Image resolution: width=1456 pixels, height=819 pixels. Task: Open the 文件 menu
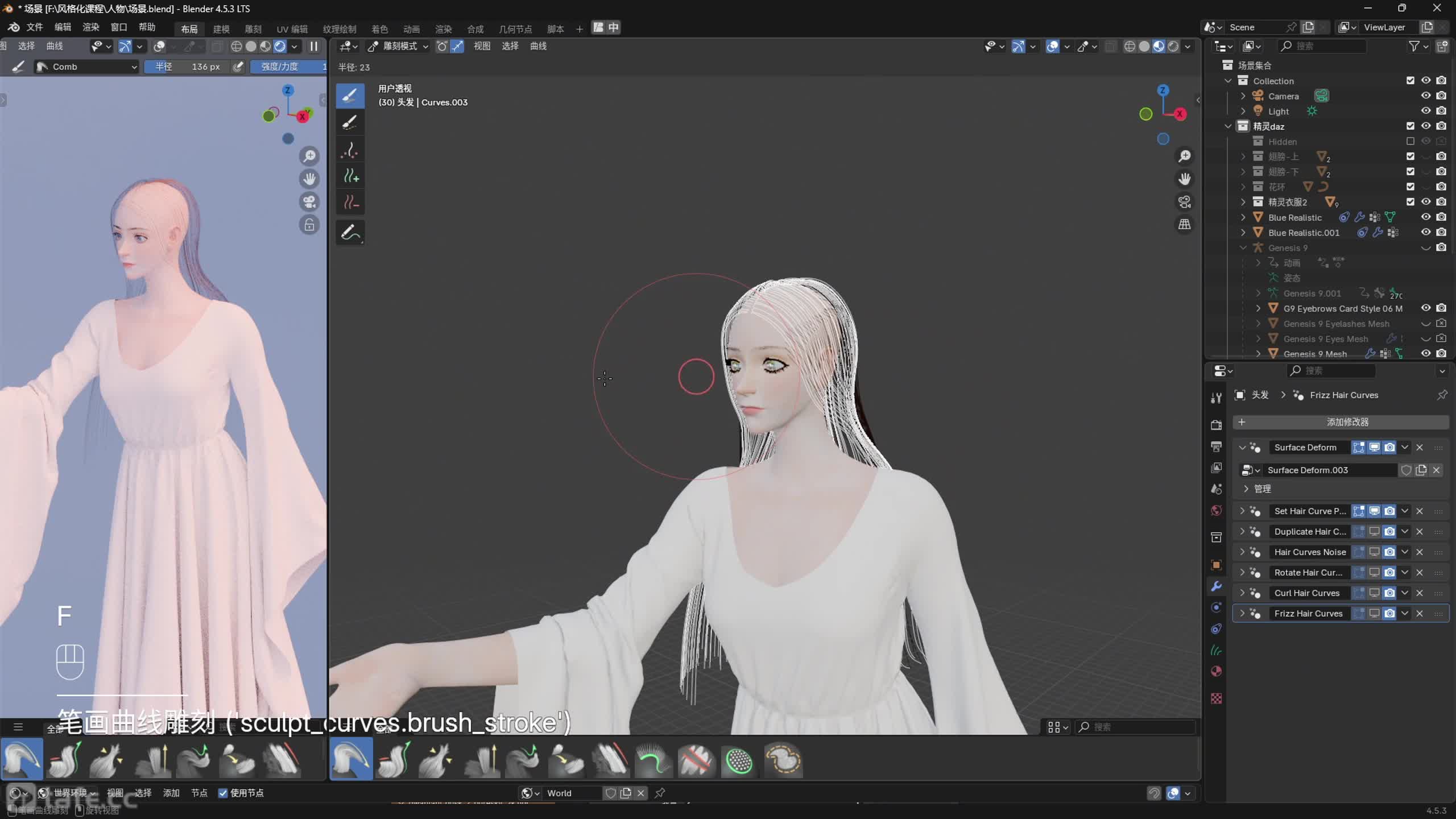coord(35,27)
